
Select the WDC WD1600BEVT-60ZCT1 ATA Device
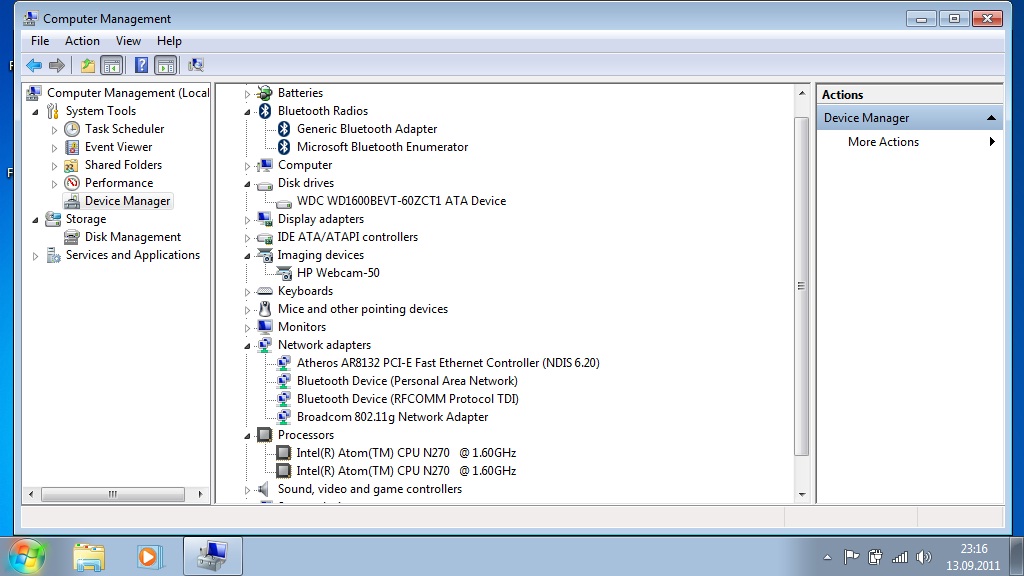tap(401, 201)
